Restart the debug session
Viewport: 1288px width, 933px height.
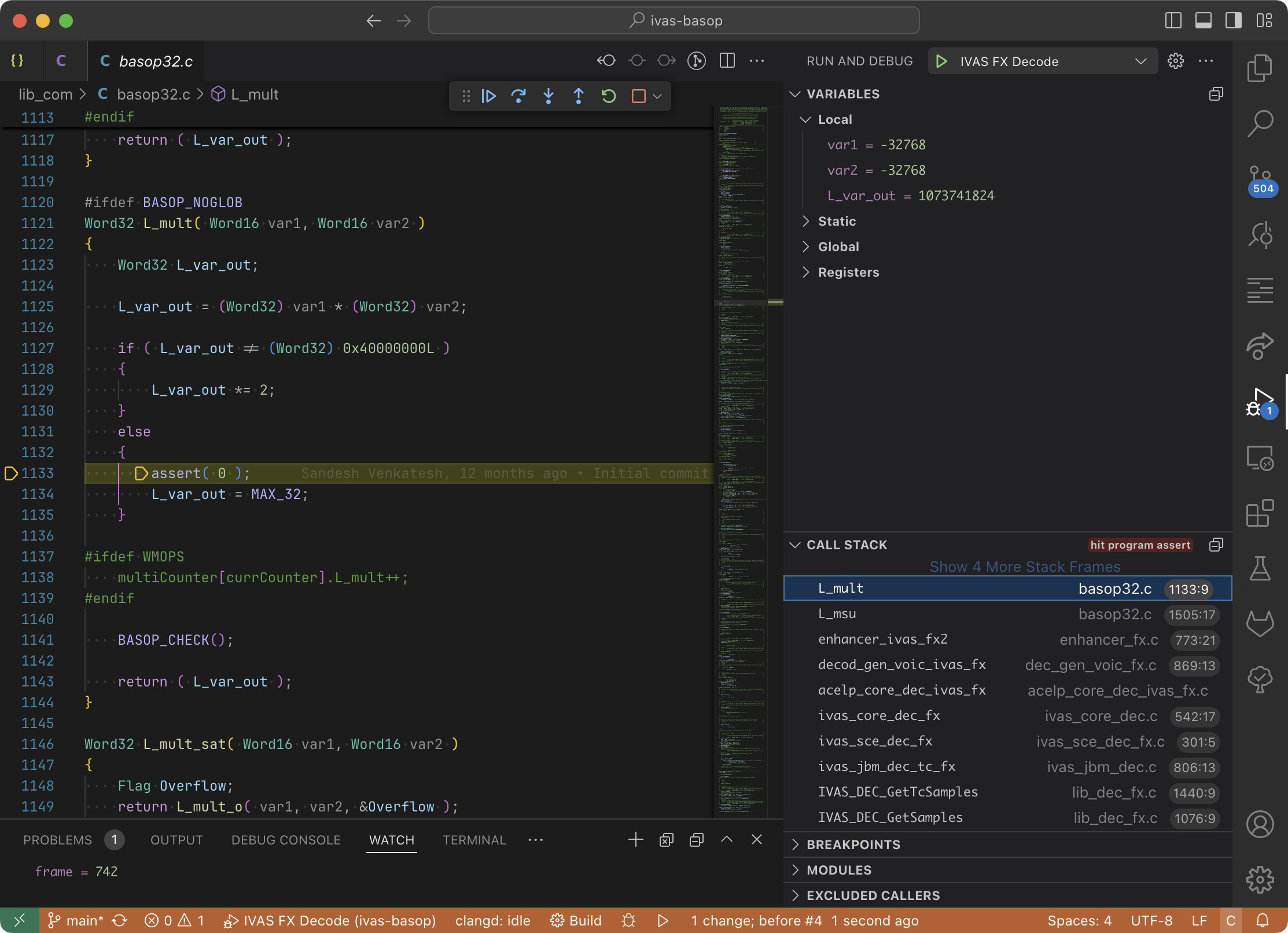(609, 96)
